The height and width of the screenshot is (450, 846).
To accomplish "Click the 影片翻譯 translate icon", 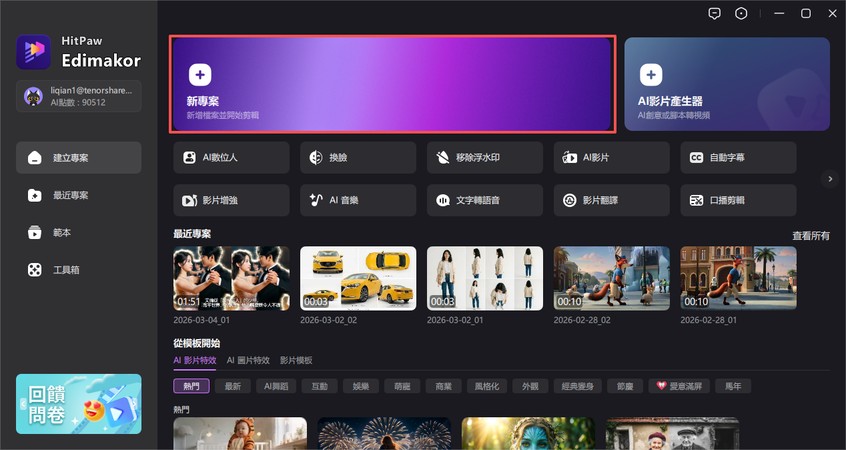I will click(569, 200).
